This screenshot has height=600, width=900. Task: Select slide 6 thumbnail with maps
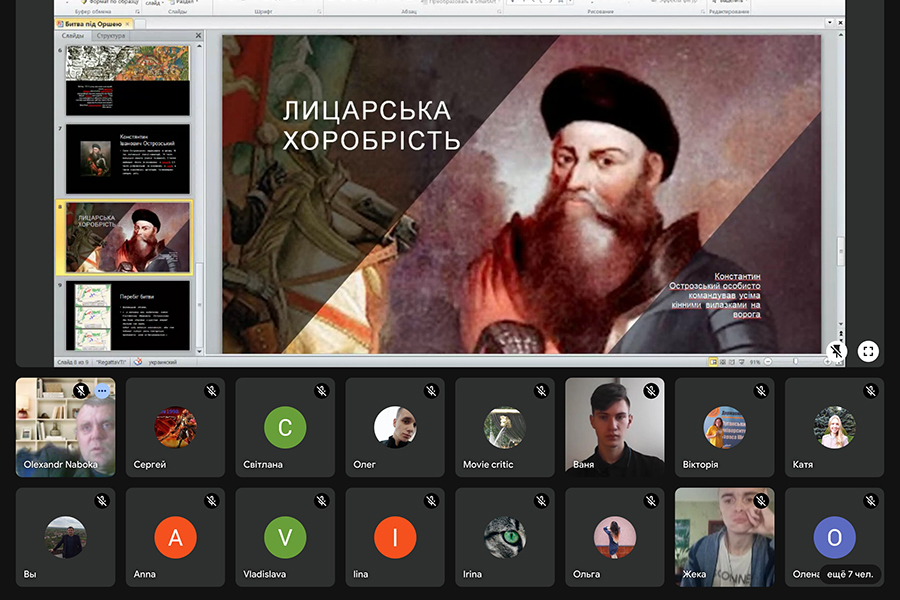[127, 80]
